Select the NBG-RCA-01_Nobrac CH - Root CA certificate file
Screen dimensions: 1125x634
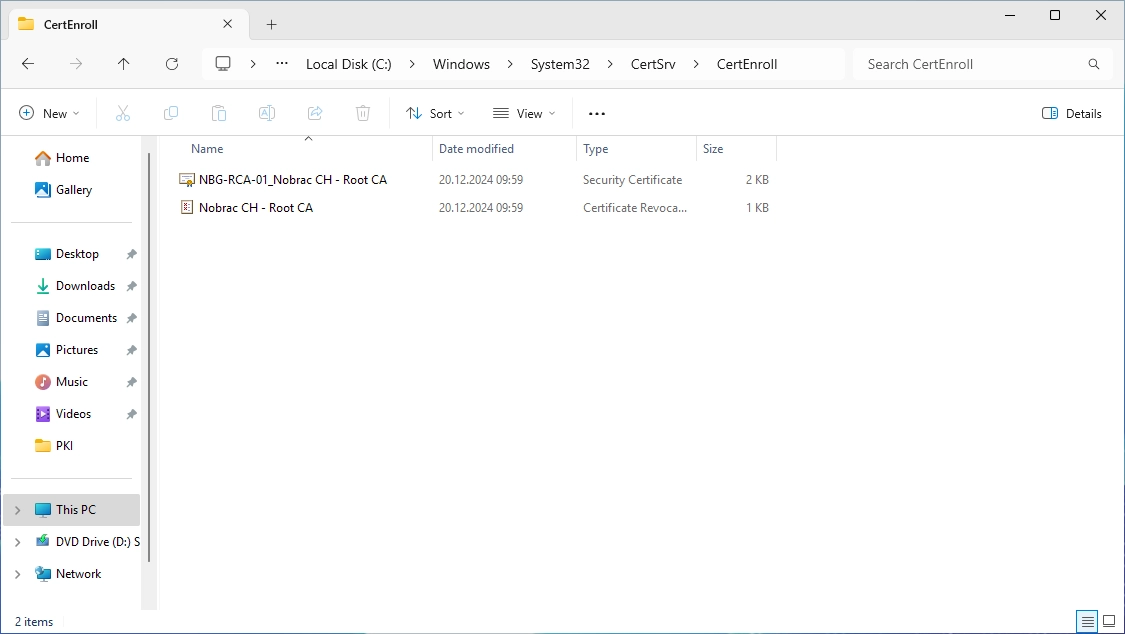pos(292,180)
